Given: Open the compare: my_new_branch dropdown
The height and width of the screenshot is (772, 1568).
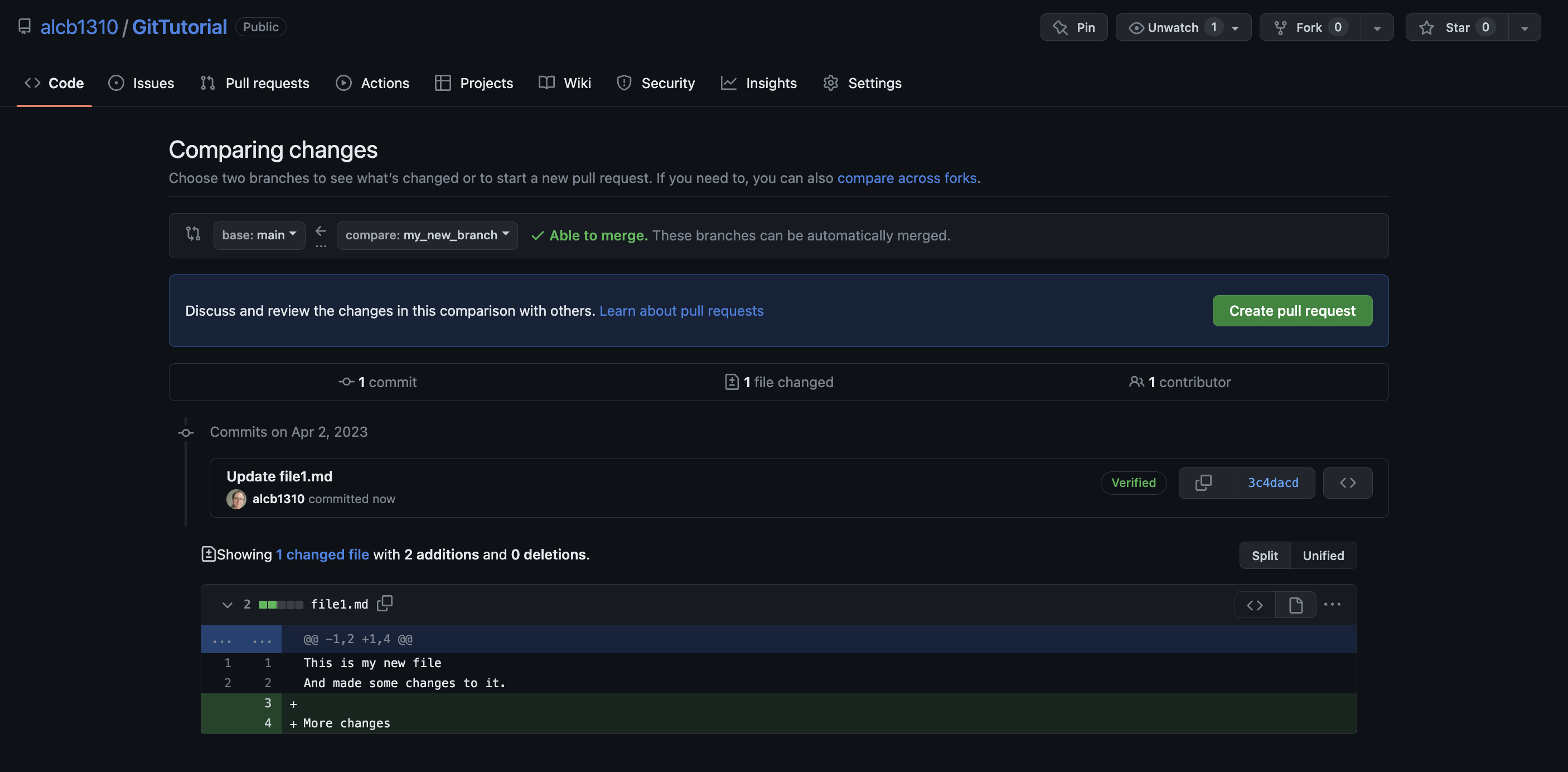Looking at the screenshot, I should click(x=427, y=235).
